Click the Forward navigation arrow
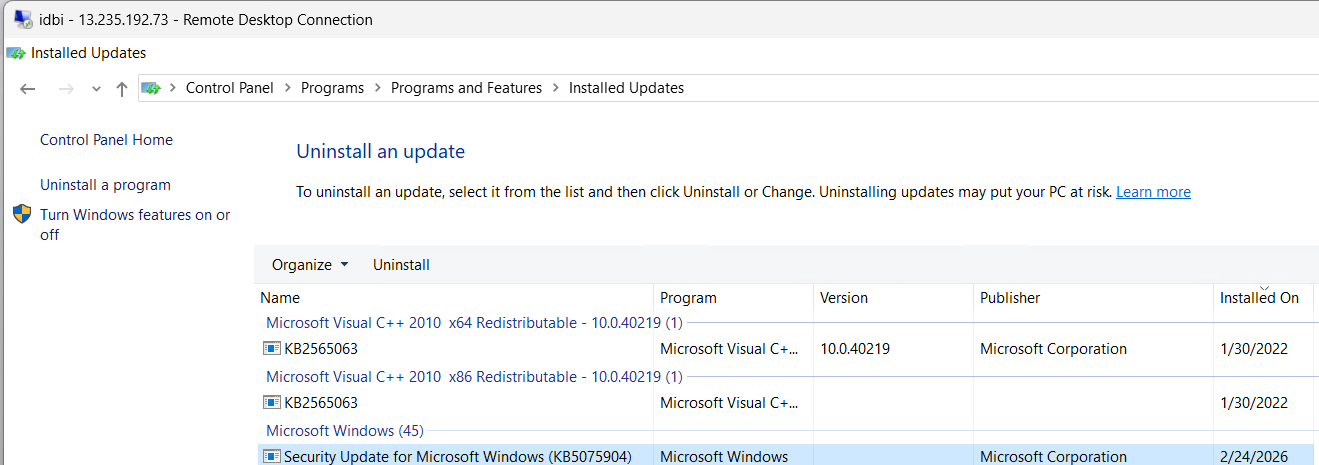Screen dimensions: 1319x465 tap(66, 89)
